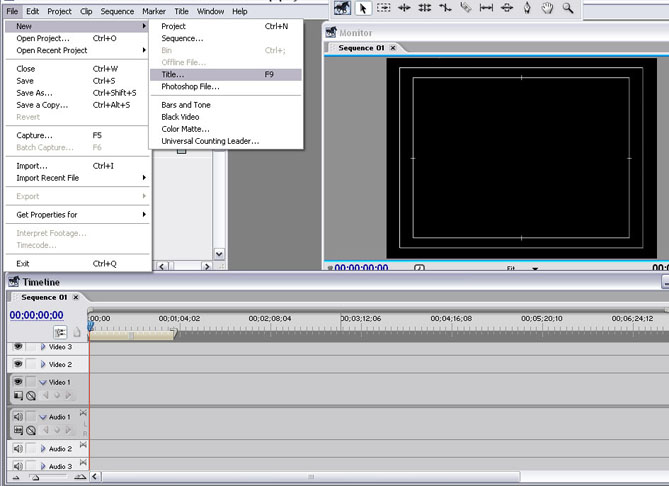Hide the Video 3 track
Image resolution: width=669 pixels, height=486 pixels.
click(x=18, y=347)
